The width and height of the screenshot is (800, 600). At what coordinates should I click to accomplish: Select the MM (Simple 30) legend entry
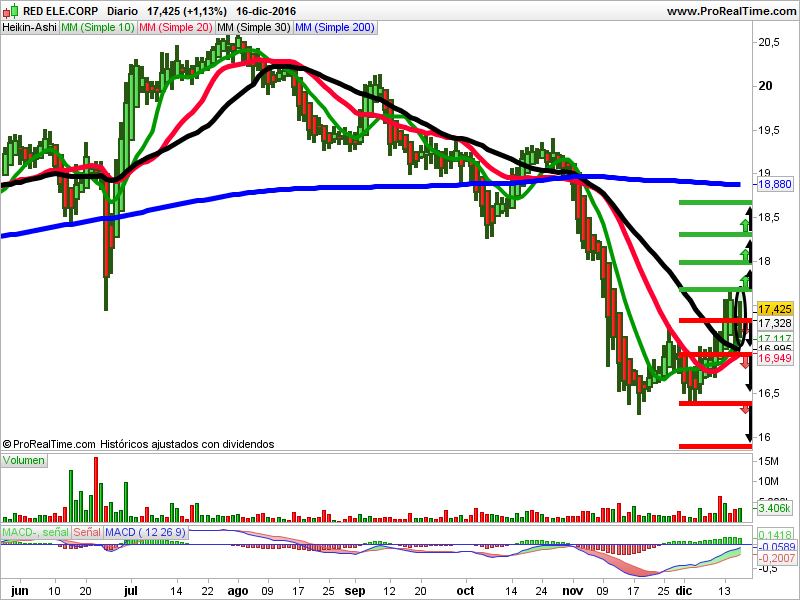point(253,27)
